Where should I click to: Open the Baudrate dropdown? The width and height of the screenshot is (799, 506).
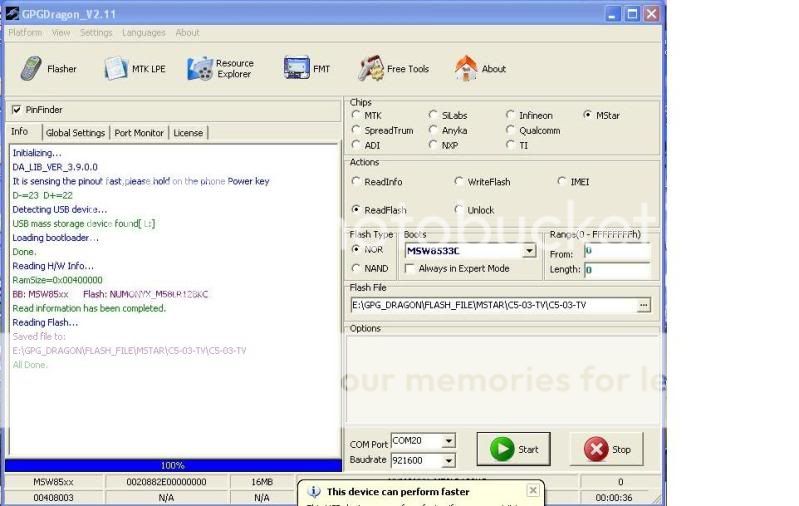point(448,461)
